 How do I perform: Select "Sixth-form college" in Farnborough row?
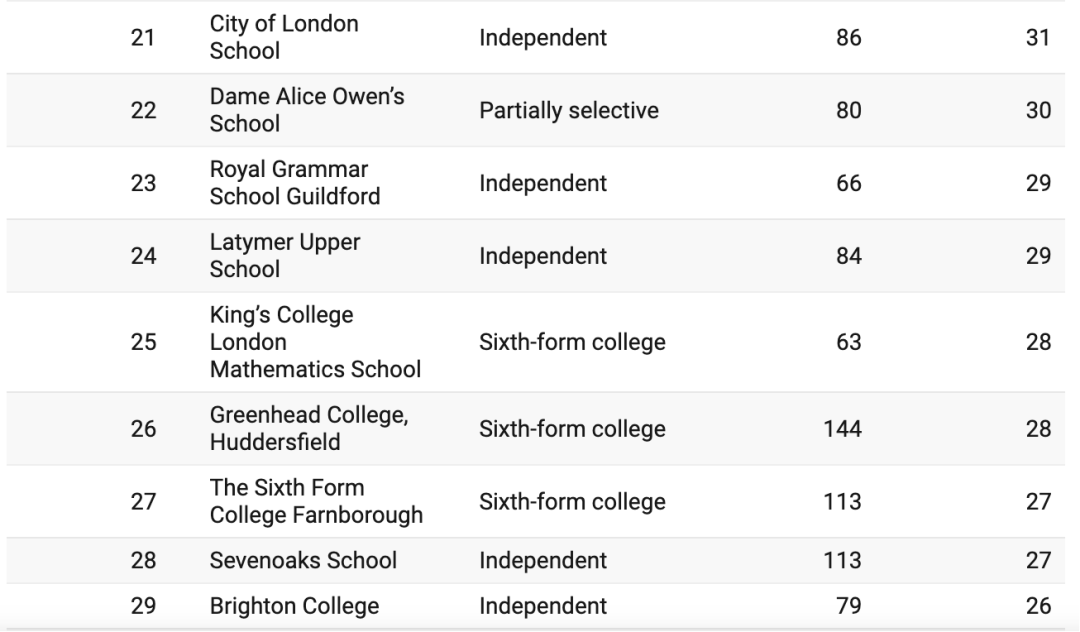(572, 502)
